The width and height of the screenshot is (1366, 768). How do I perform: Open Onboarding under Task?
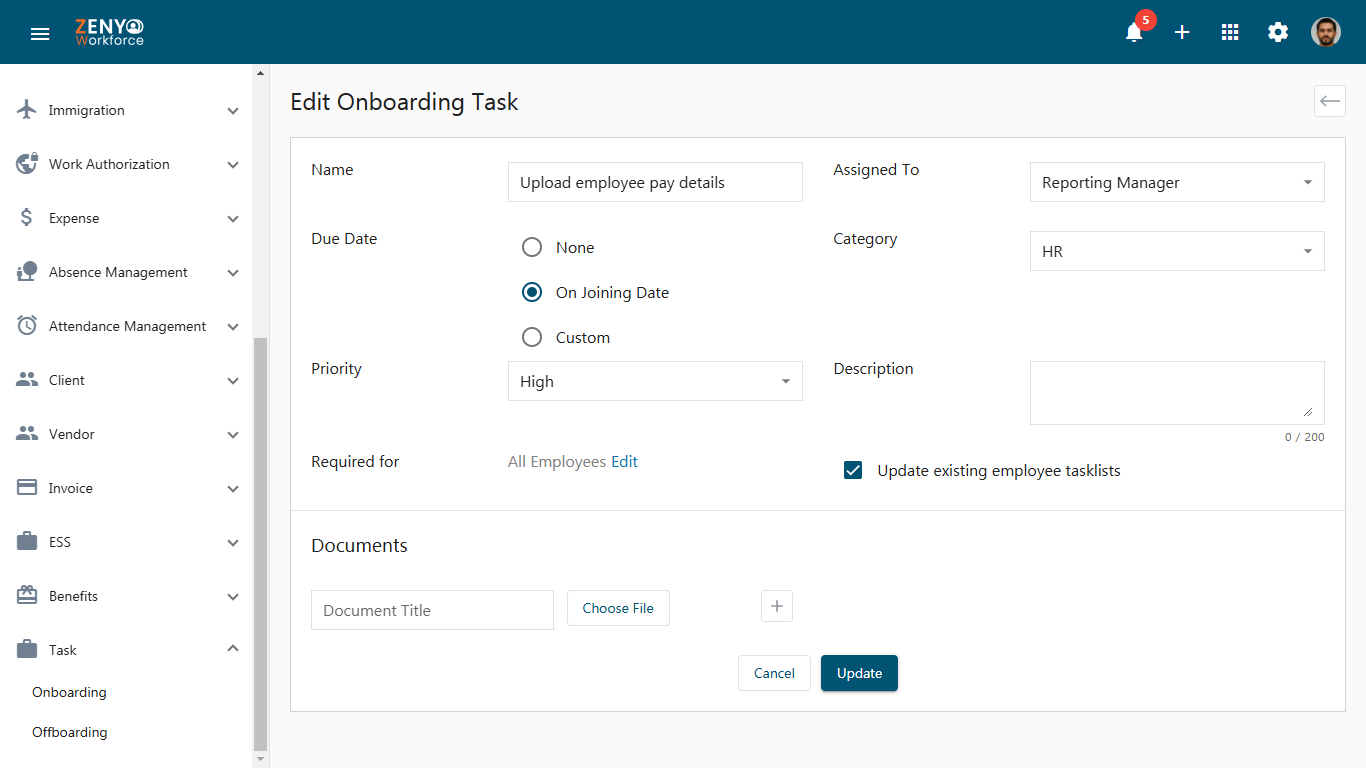pos(69,692)
